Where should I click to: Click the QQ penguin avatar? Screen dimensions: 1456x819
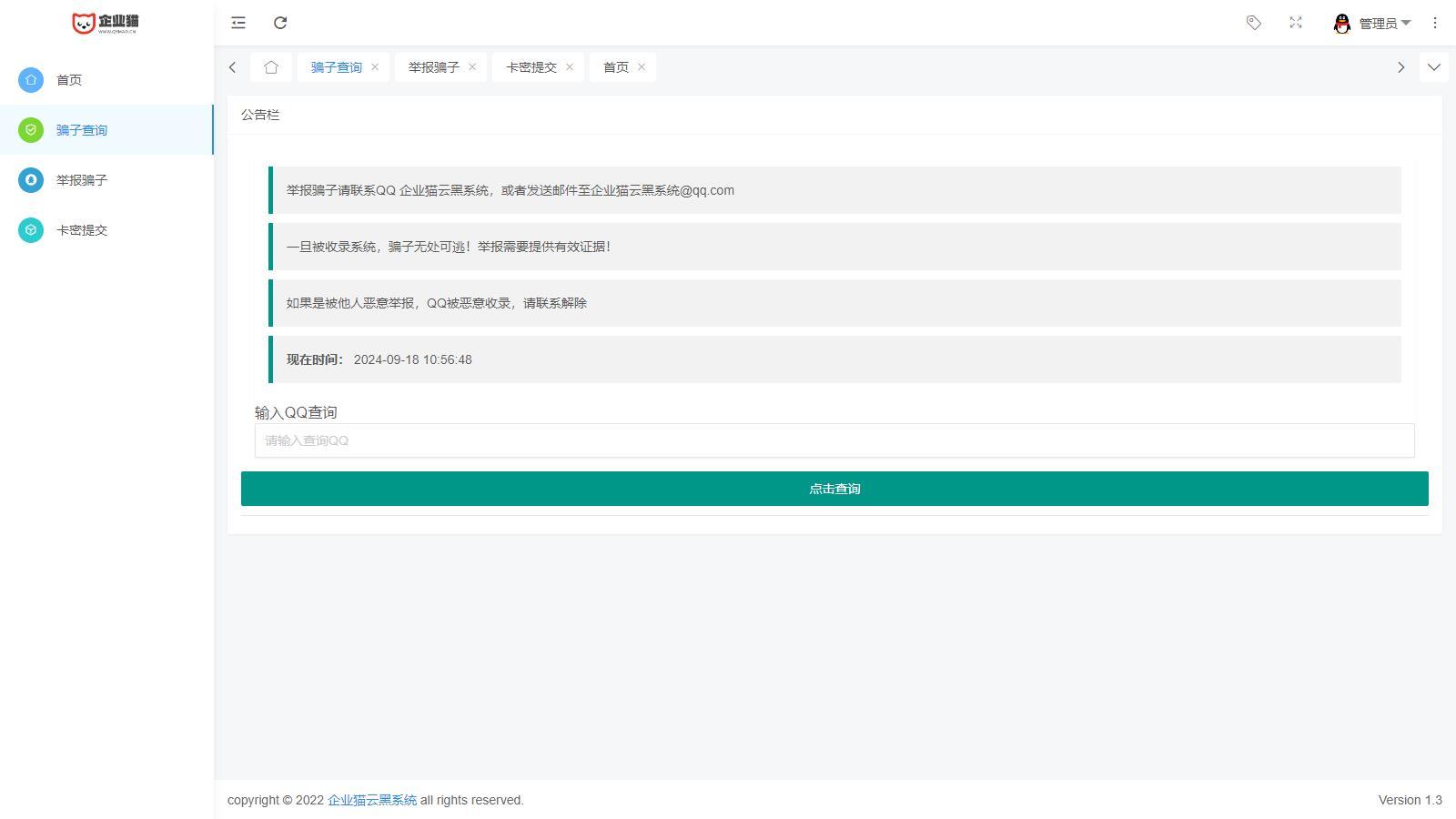(x=1342, y=24)
